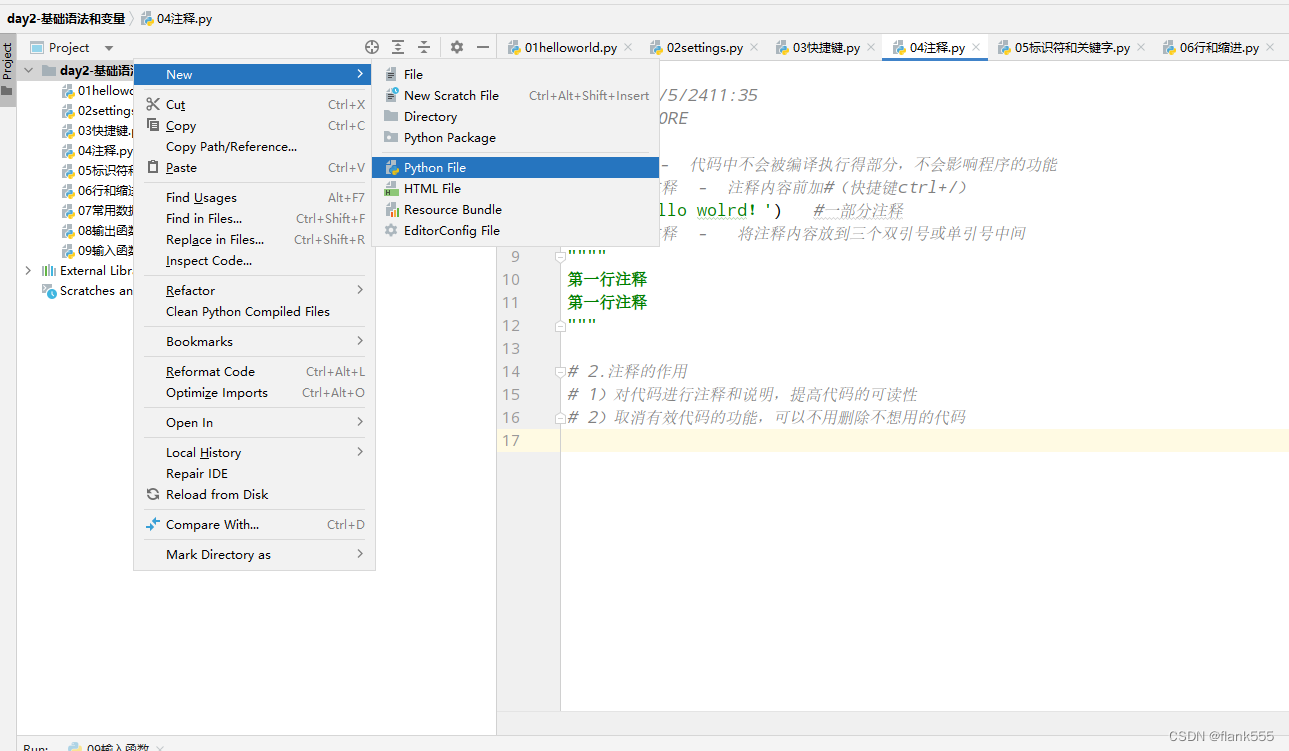Hide the Project tool window
1289x751 pixels.
483,47
